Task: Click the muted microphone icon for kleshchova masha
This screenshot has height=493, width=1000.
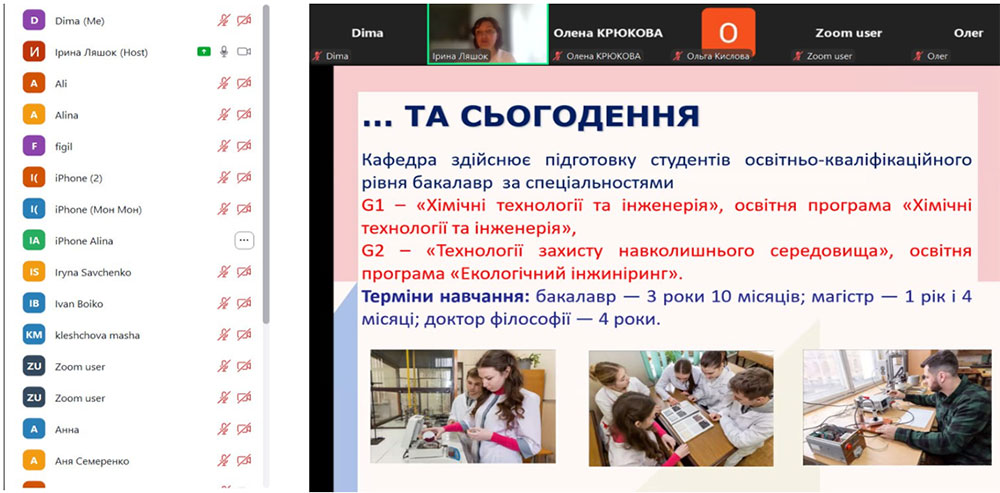Action: 223,334
